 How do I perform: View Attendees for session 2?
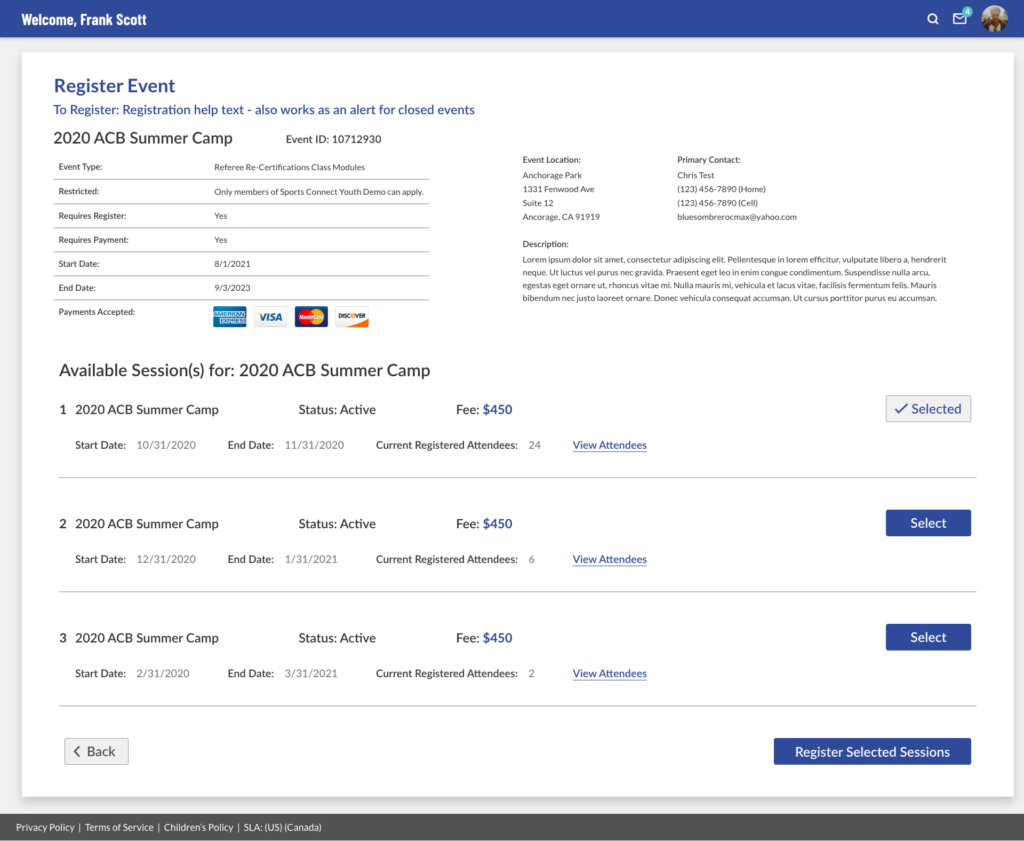(609, 559)
